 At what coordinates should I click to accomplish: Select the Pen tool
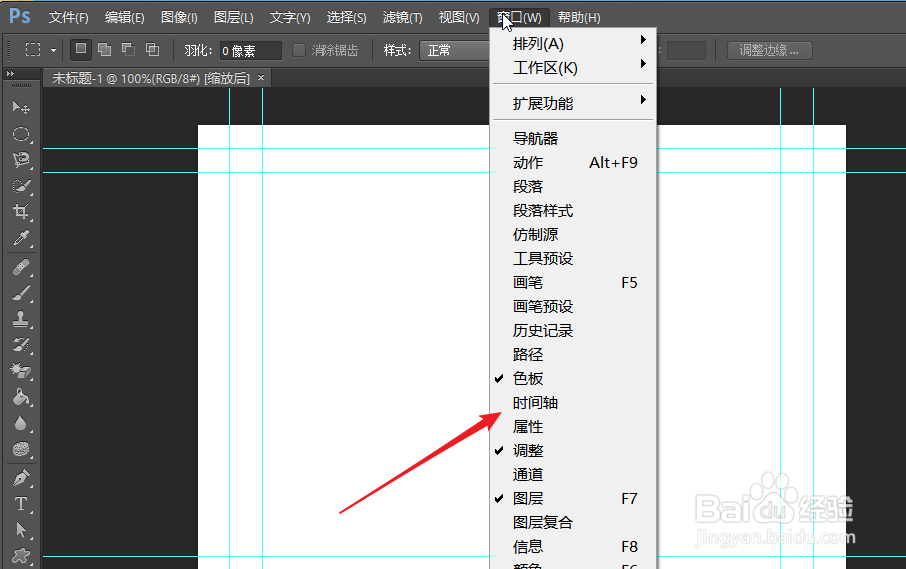tap(21, 478)
